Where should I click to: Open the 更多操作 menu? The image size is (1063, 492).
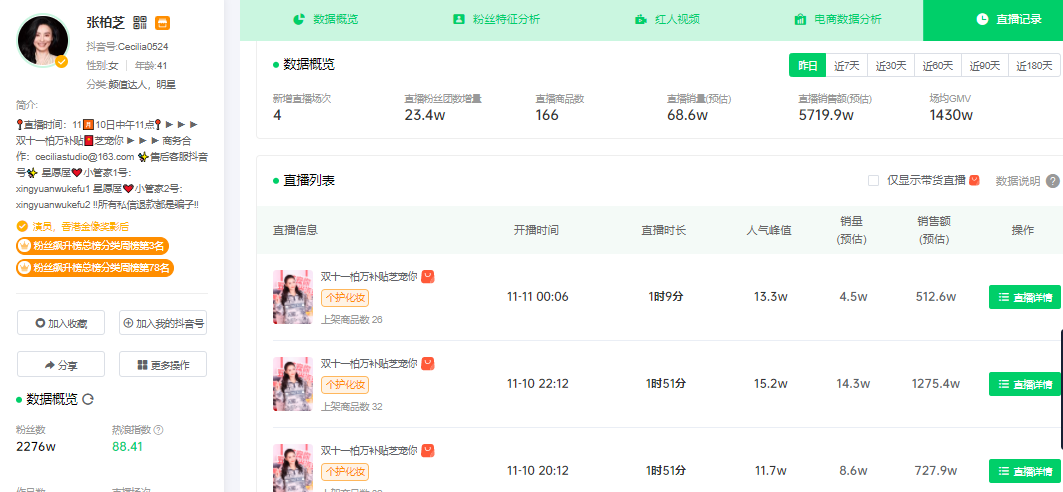[163, 365]
